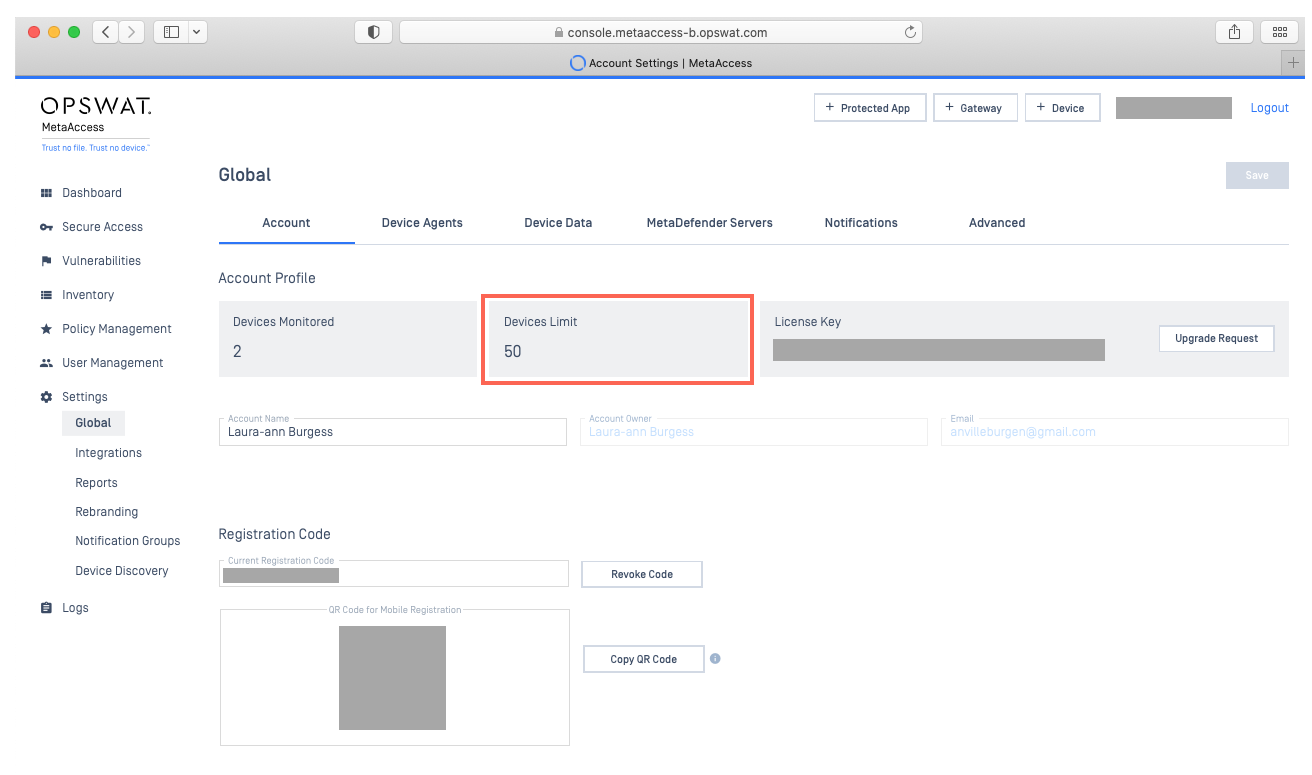Open Inventory in the sidebar
This screenshot has width=1312, height=775.
coord(88,295)
